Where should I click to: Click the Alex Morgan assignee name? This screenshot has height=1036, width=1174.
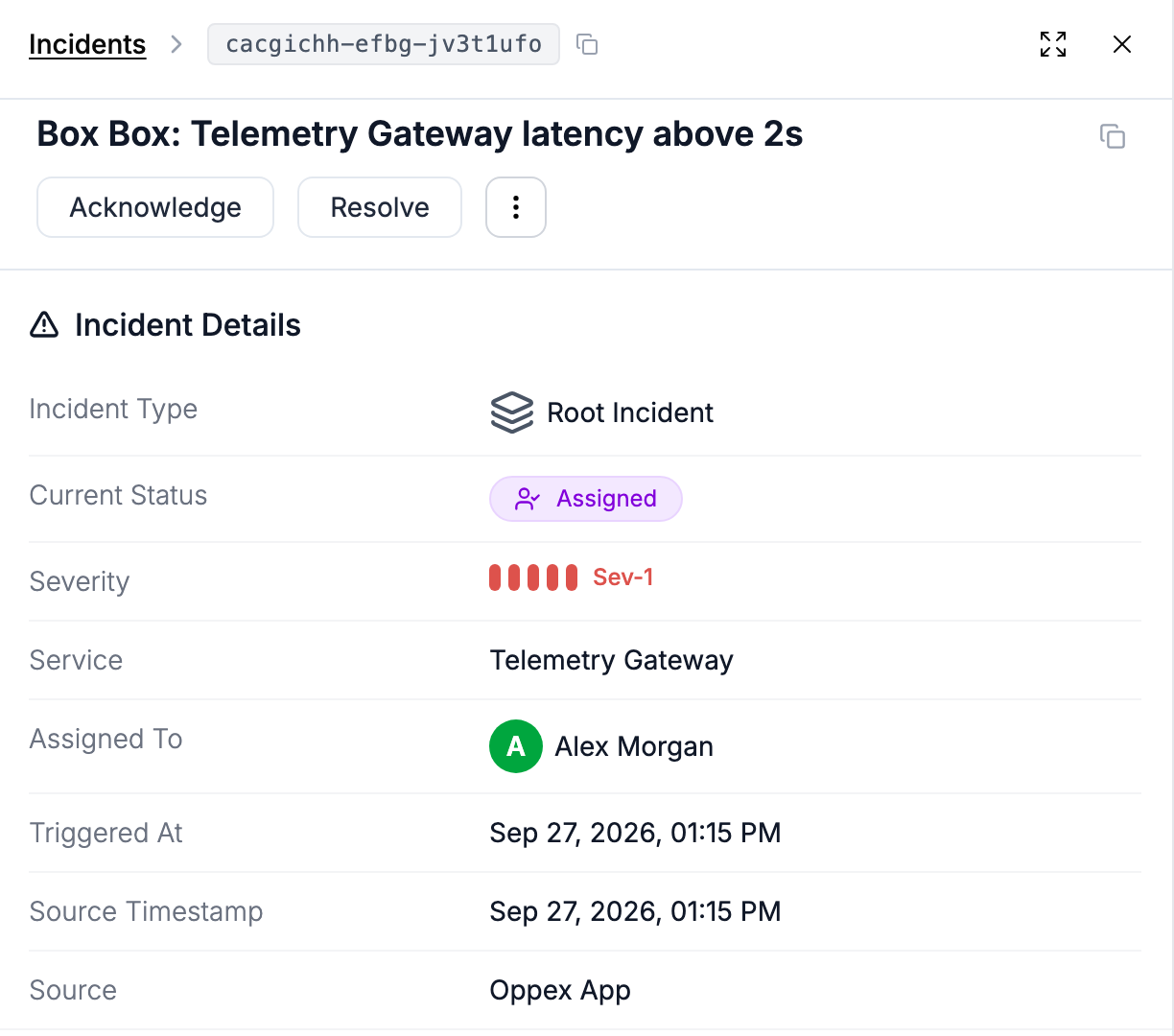click(634, 746)
